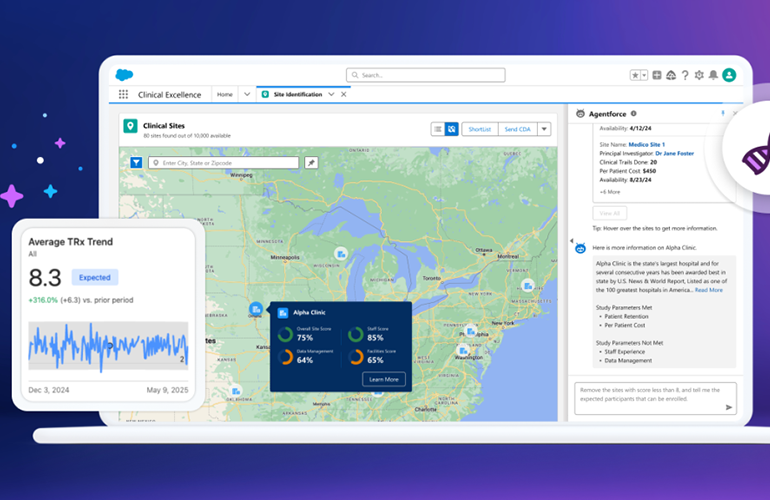Screen dimensions: 770x500
Task: Click the Overall Site Score 75% ring
Action: tap(285, 334)
